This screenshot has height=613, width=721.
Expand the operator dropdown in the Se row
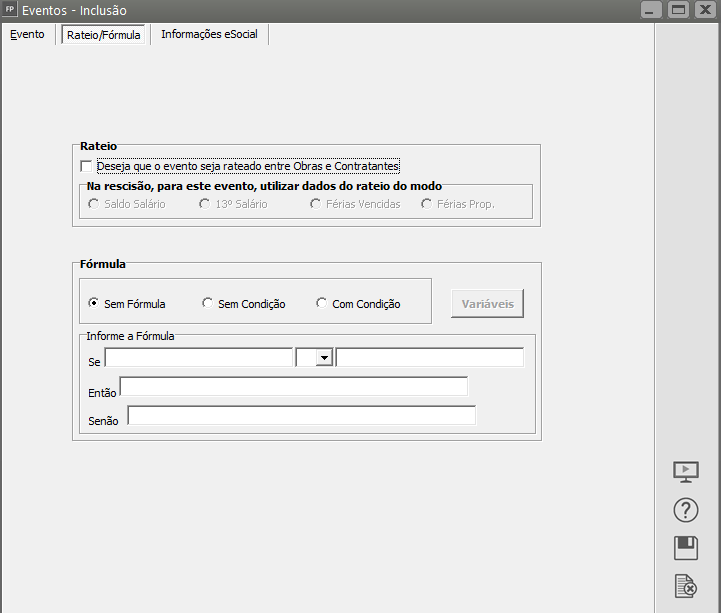click(x=324, y=358)
